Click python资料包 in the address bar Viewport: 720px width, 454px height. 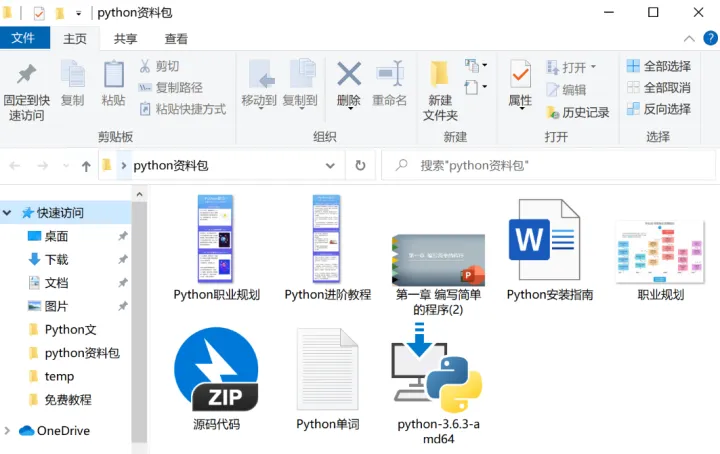tap(170, 165)
